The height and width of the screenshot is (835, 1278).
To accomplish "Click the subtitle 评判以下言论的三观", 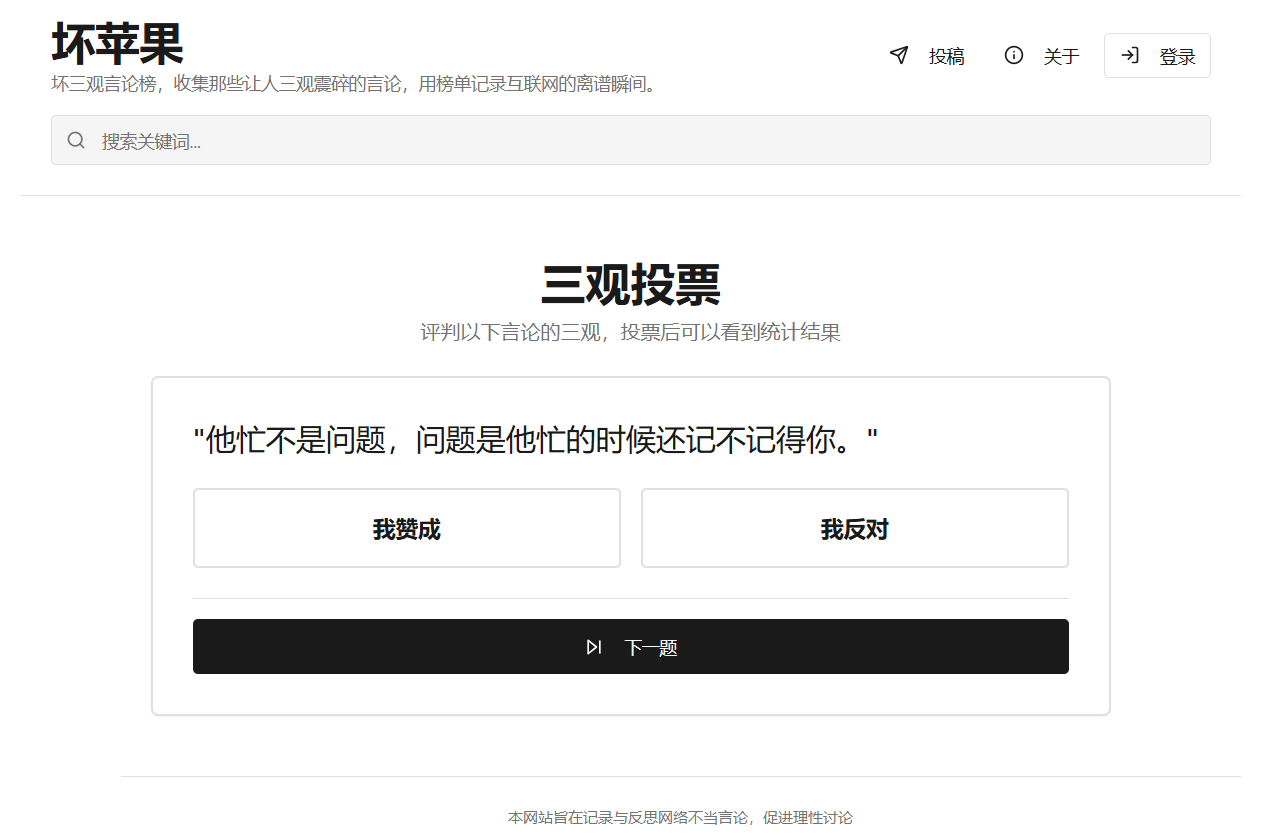I will tap(630, 332).
